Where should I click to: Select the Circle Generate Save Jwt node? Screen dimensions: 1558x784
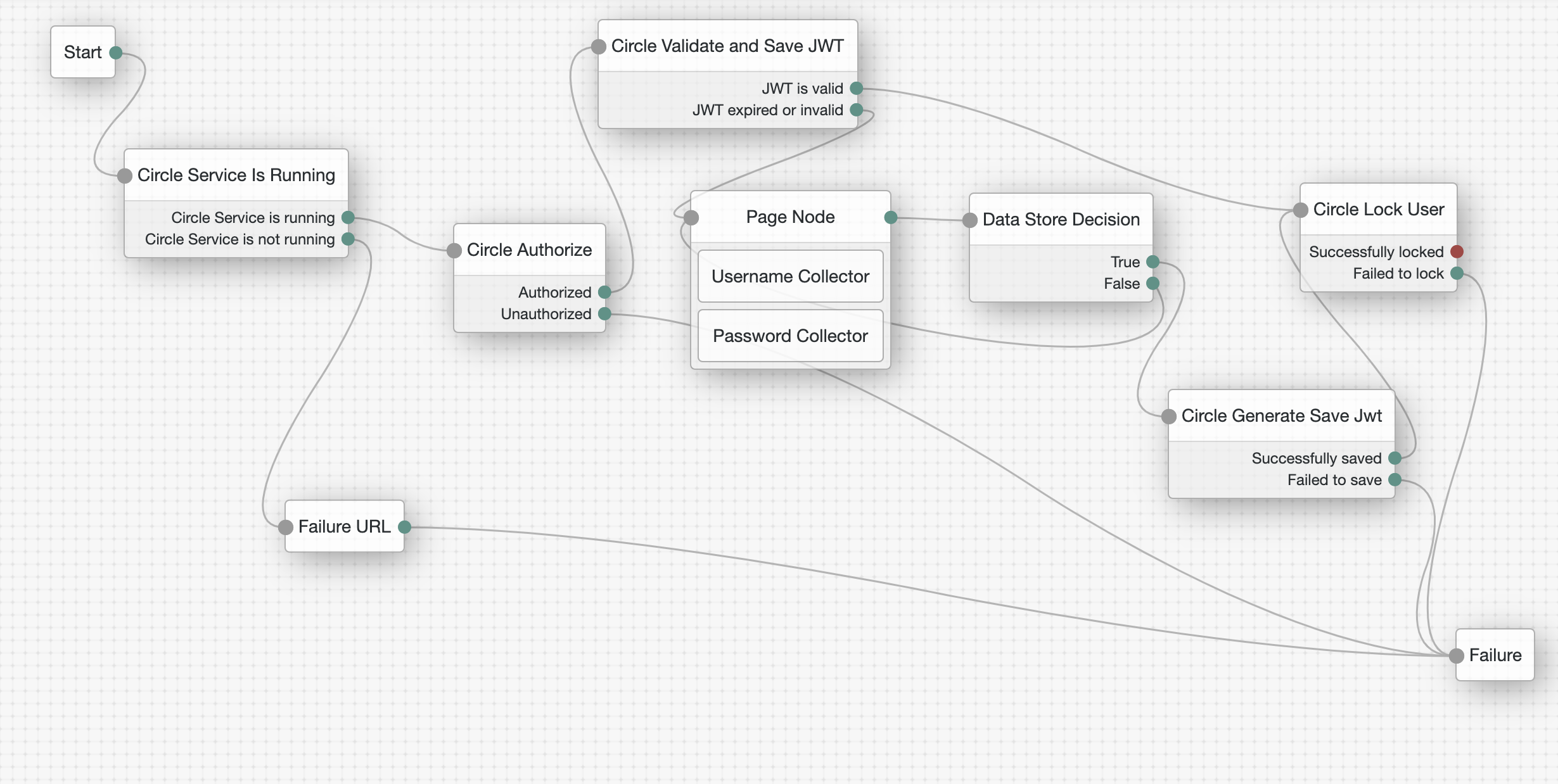click(1281, 416)
